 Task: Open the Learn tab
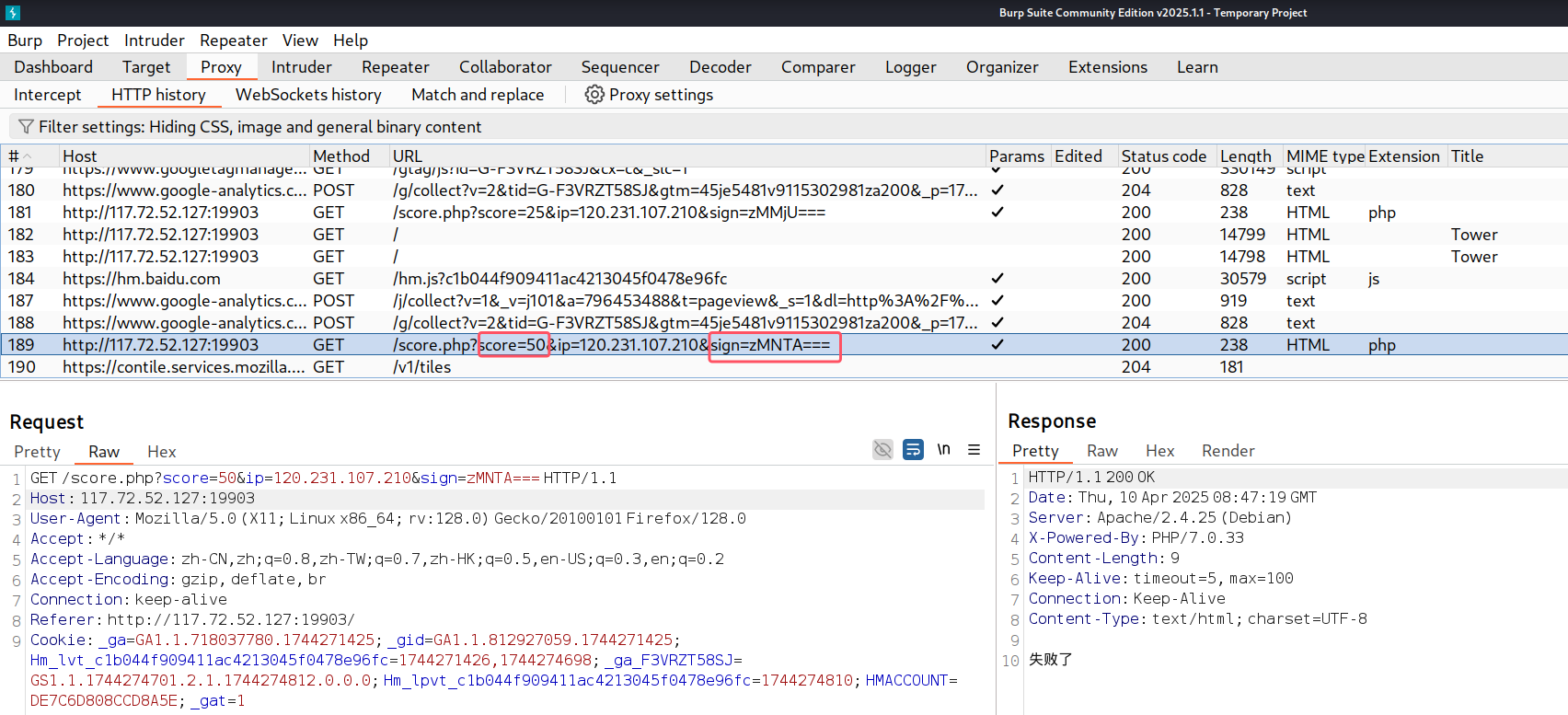point(1197,67)
